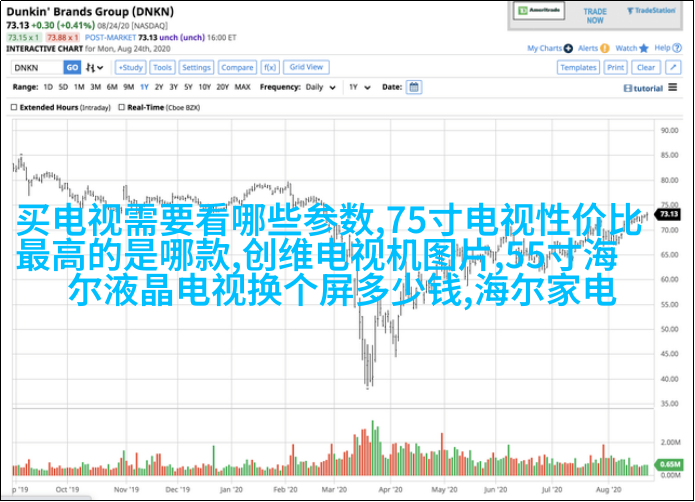The width and height of the screenshot is (695, 502).
Task: Select the 1D range
Action: 48,87
